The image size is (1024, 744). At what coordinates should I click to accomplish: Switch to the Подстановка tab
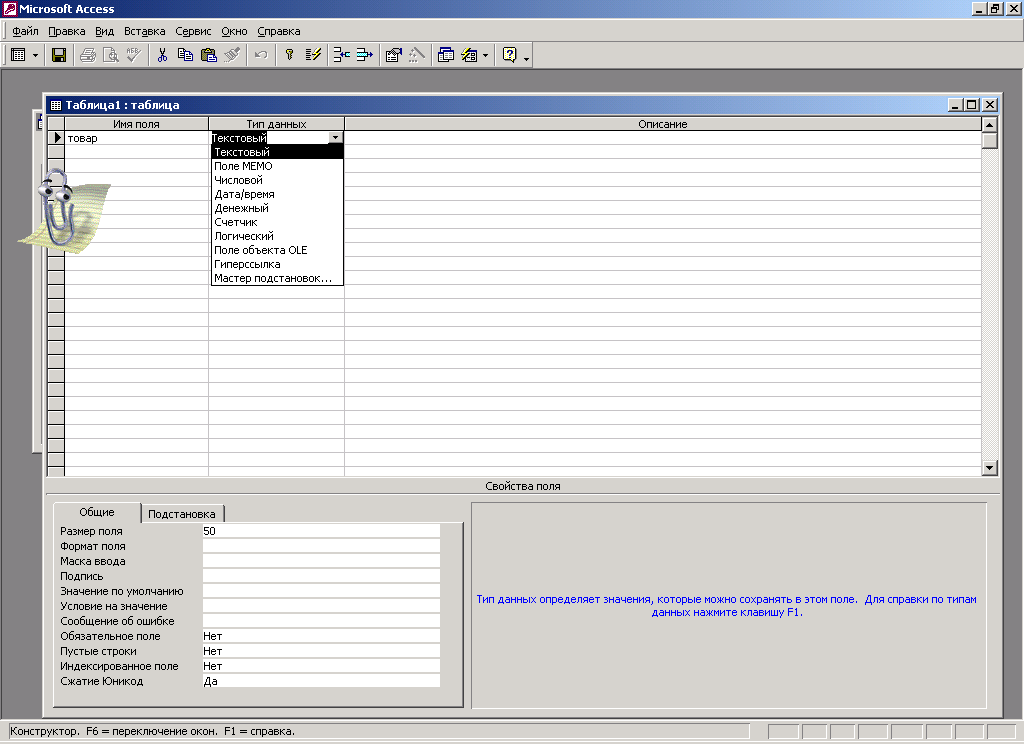tap(182, 514)
